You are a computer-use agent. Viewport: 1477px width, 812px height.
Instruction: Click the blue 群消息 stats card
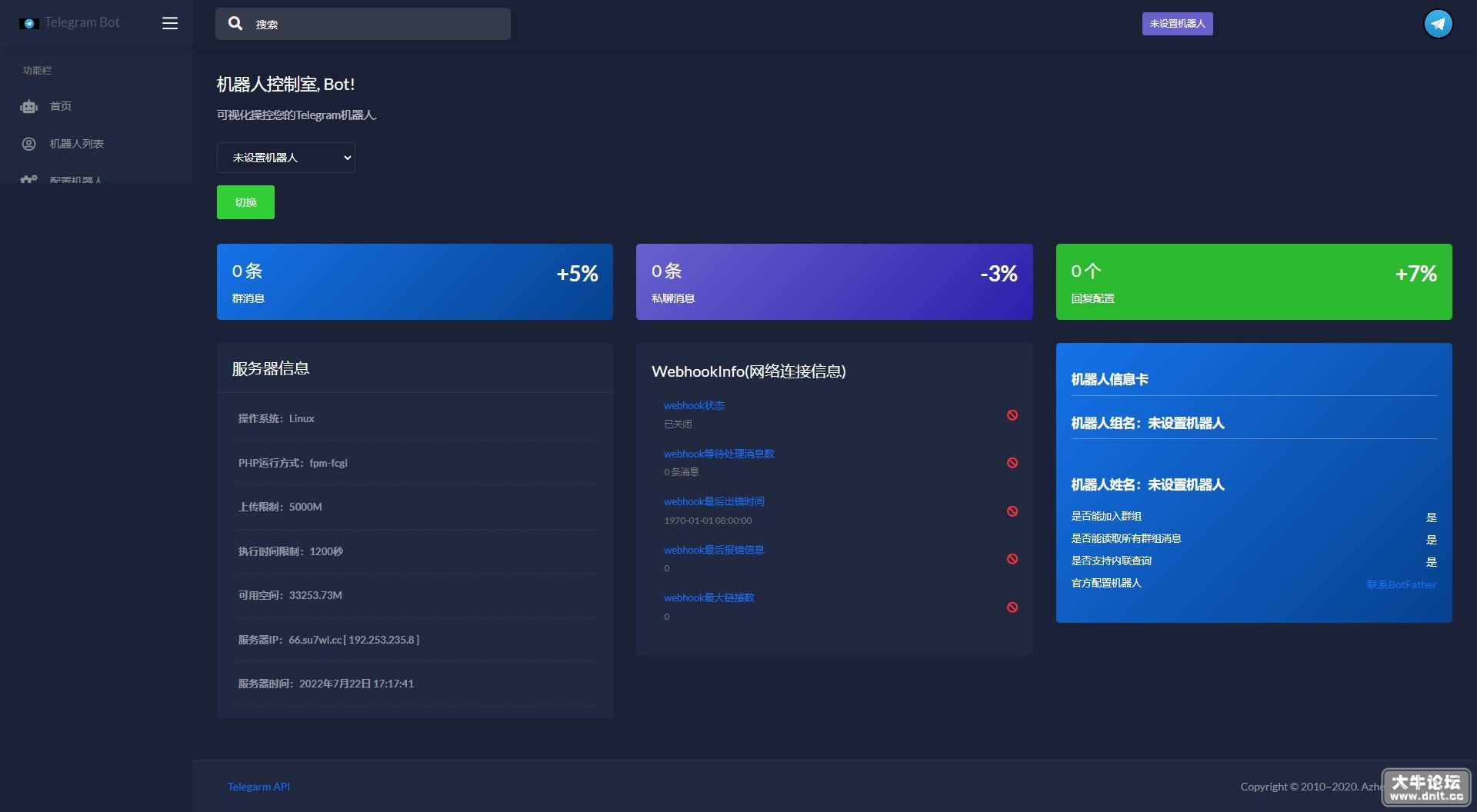(x=415, y=281)
